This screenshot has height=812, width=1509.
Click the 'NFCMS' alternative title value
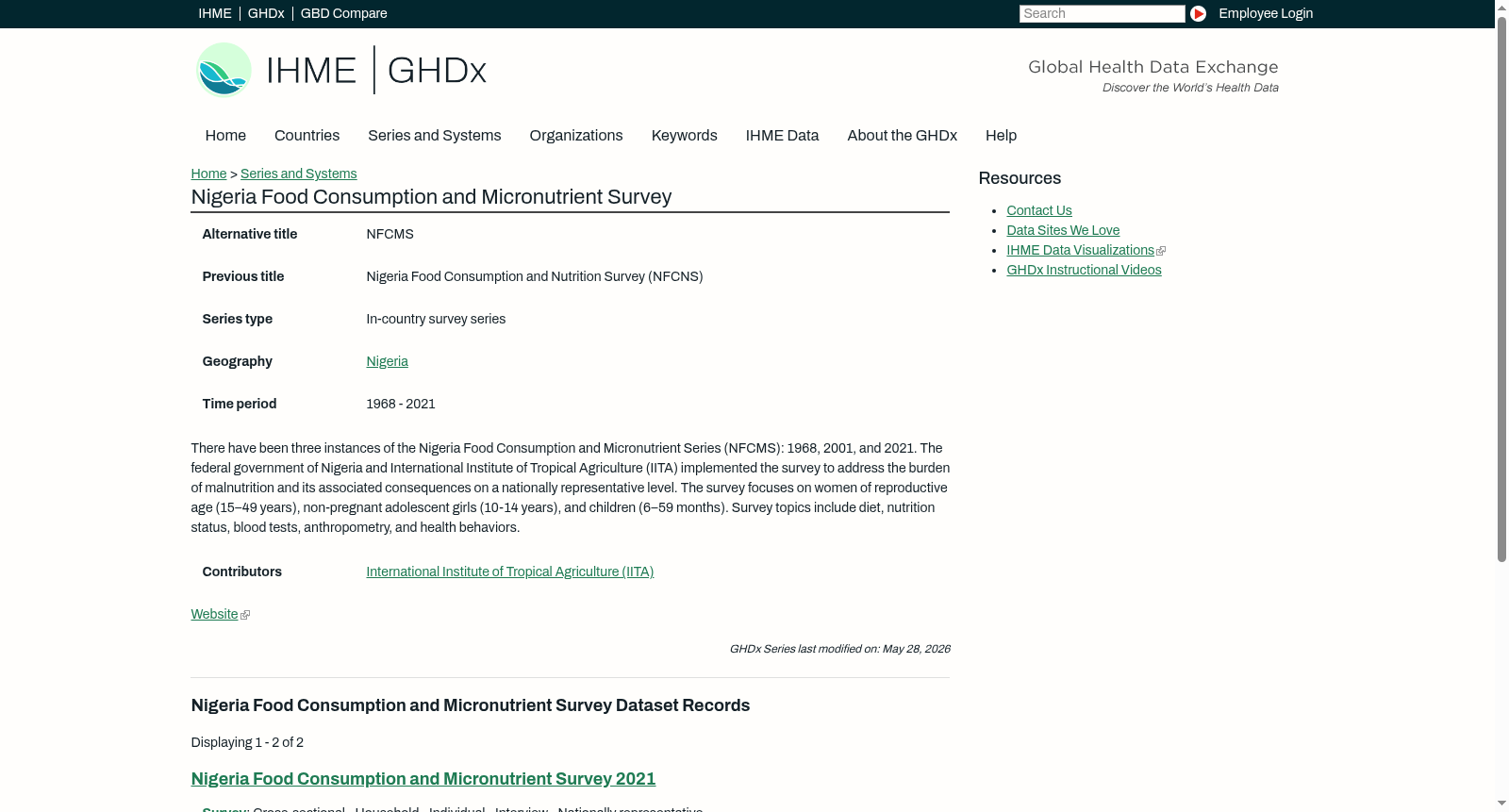click(390, 234)
